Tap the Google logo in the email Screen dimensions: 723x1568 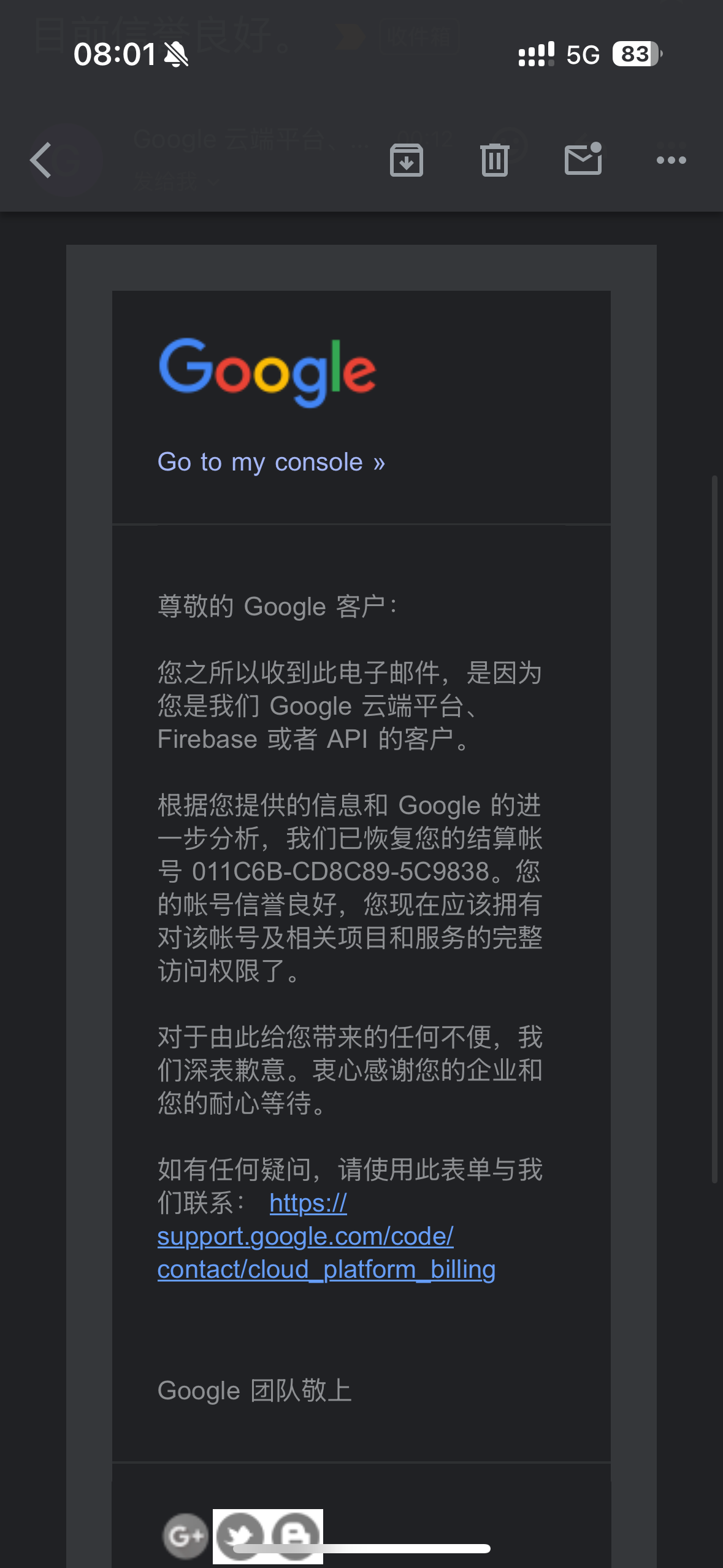coord(267,372)
